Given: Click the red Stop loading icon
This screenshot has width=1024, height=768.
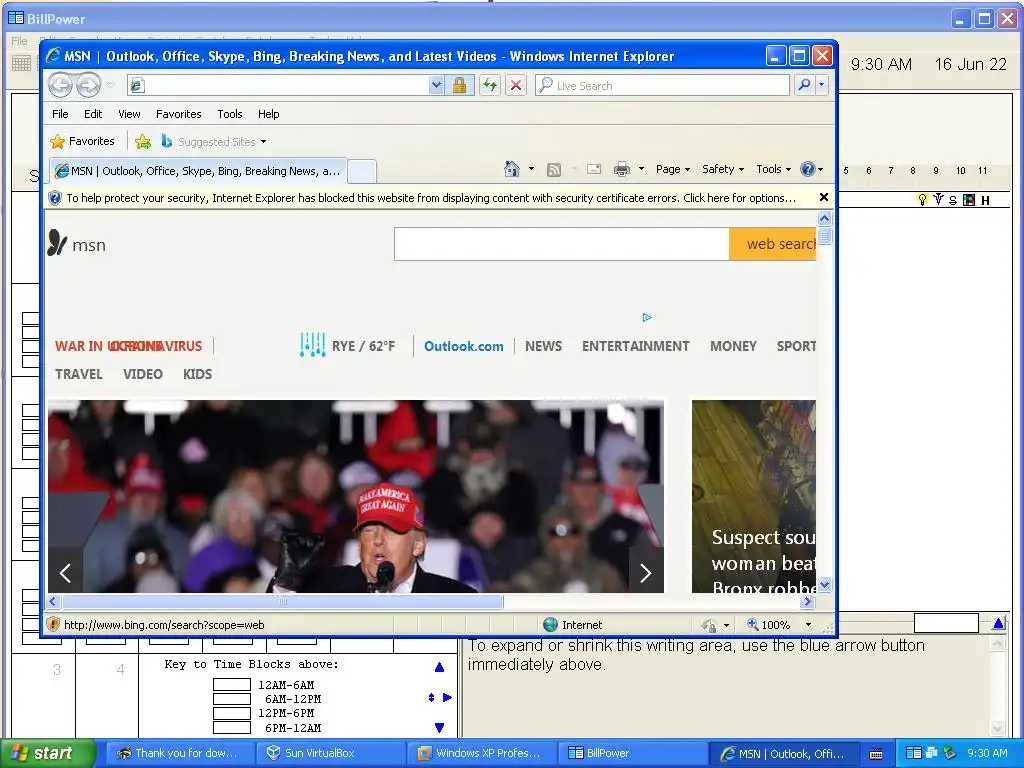Looking at the screenshot, I should click(x=516, y=85).
